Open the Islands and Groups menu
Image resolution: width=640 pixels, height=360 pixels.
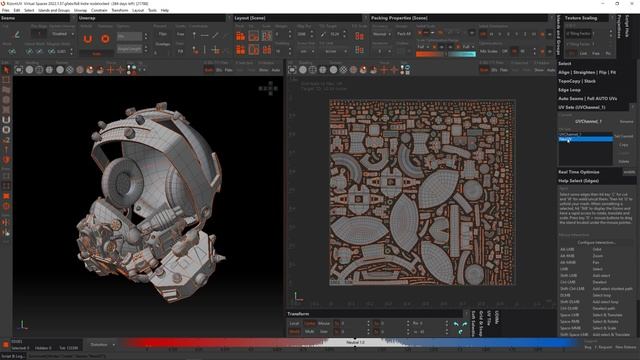pyautogui.click(x=54, y=10)
